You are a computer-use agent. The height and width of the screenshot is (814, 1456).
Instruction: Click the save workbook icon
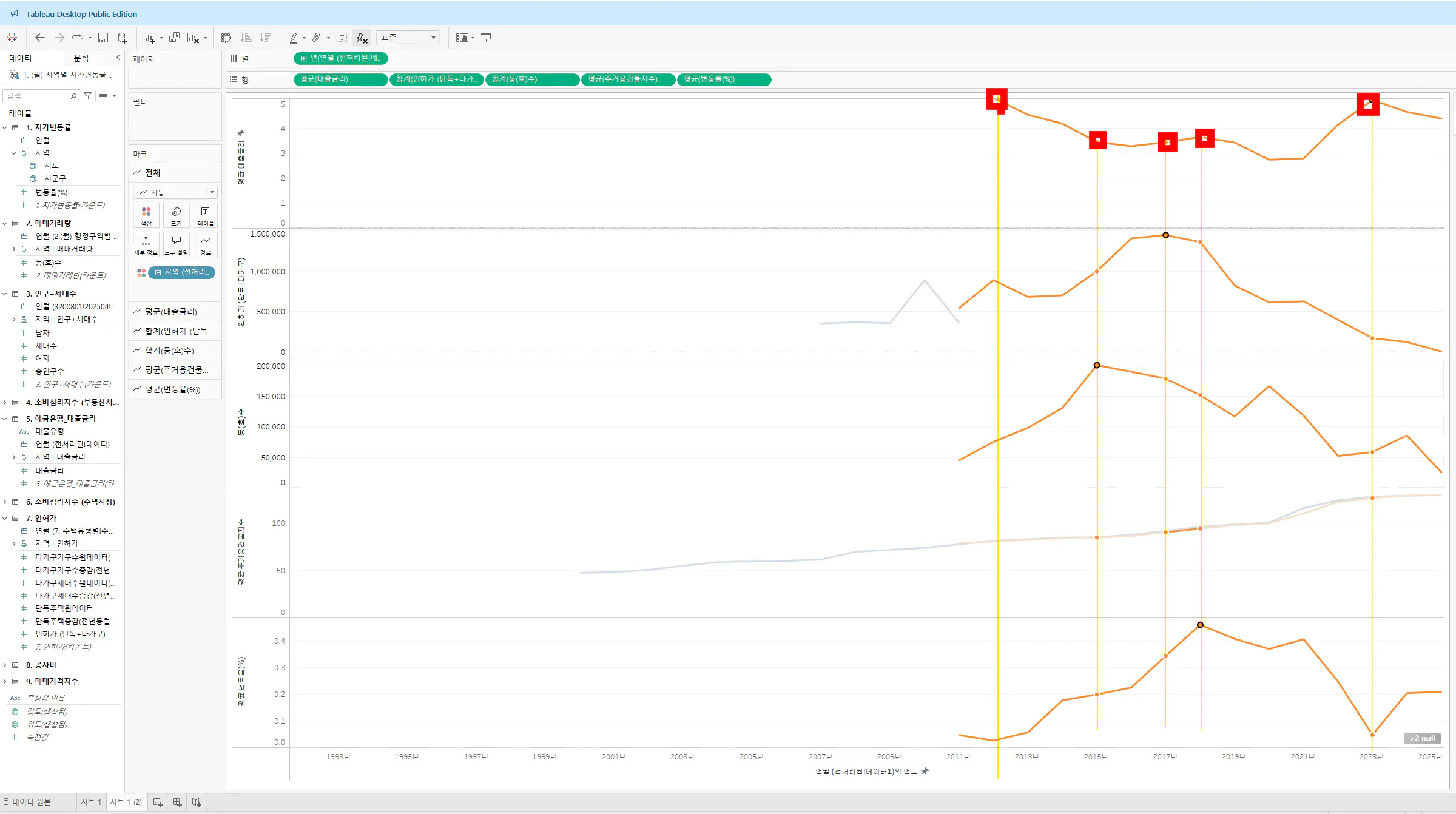point(103,38)
